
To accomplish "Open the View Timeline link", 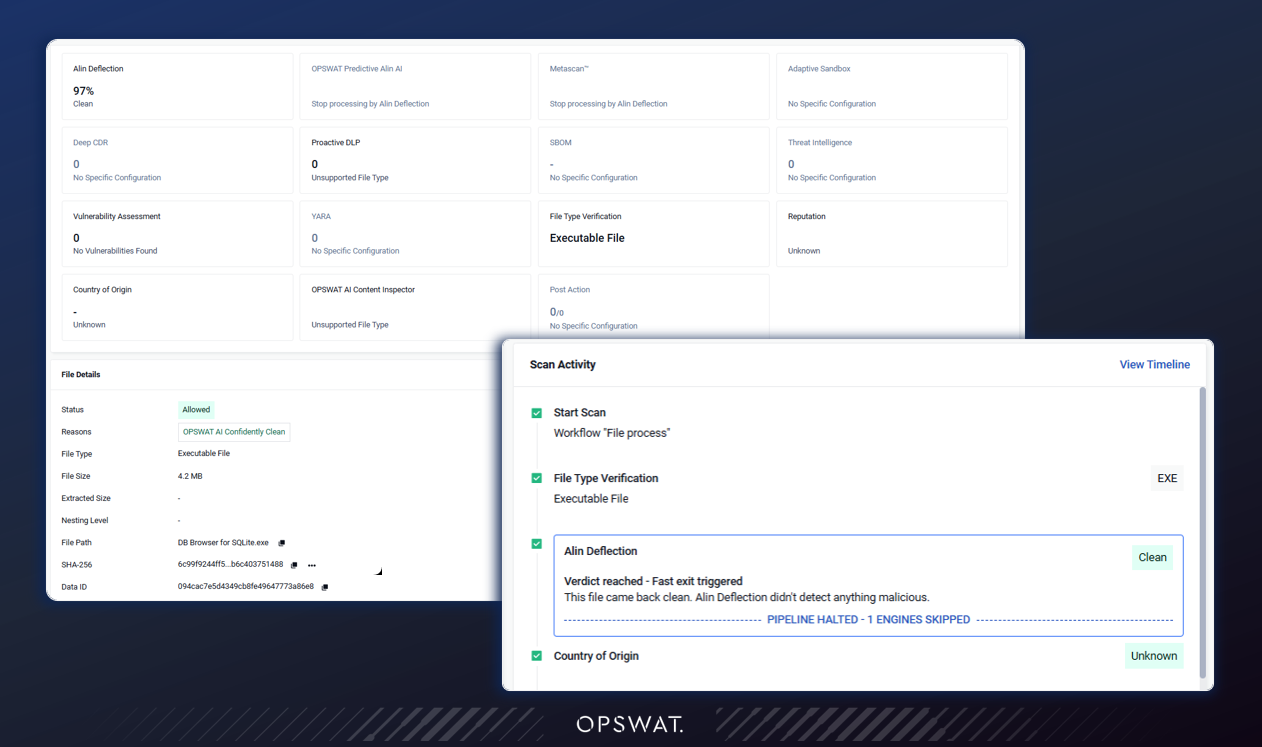I will 1155,365.
